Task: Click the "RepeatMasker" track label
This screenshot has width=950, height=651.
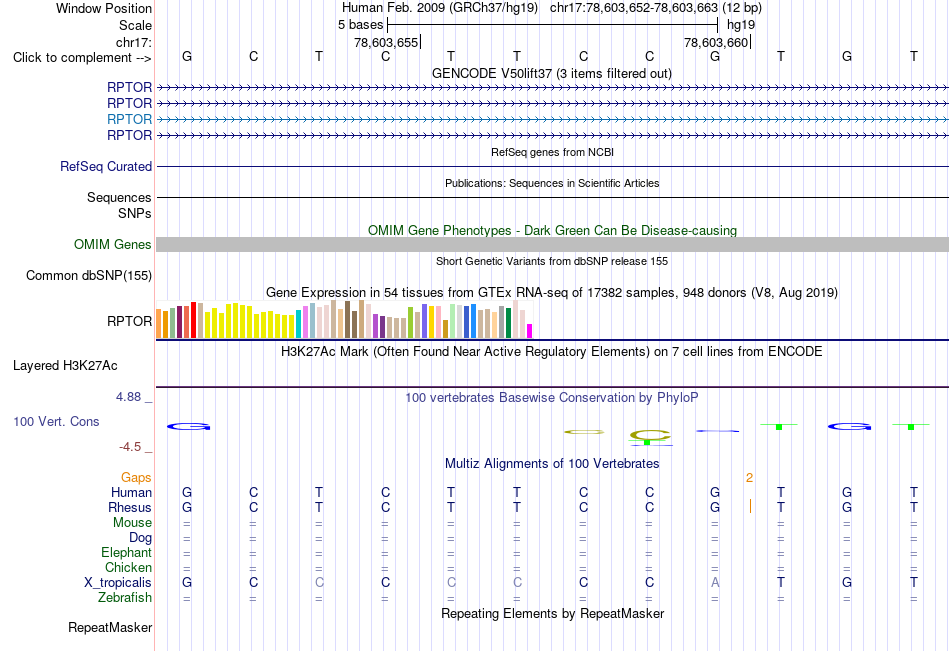Action: click(x=110, y=627)
